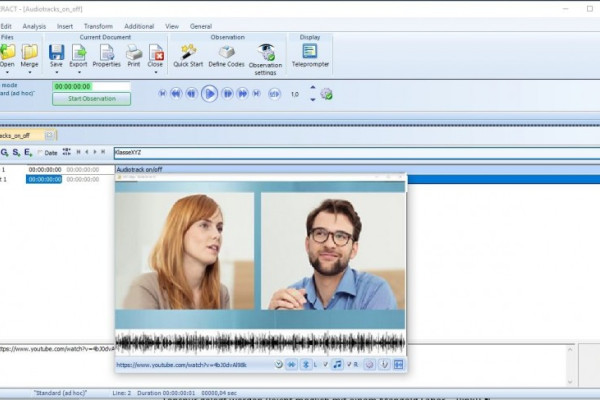Click the fast rewind button
600x400 pixels.
click(176, 93)
